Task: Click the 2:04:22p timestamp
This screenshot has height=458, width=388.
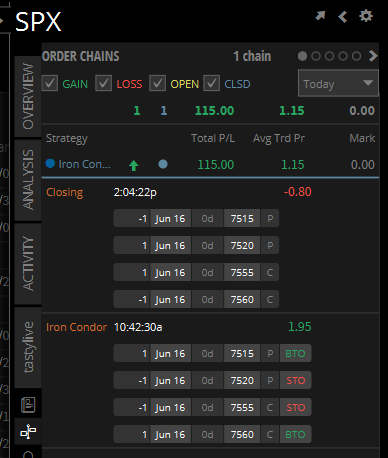Action: pos(135,192)
